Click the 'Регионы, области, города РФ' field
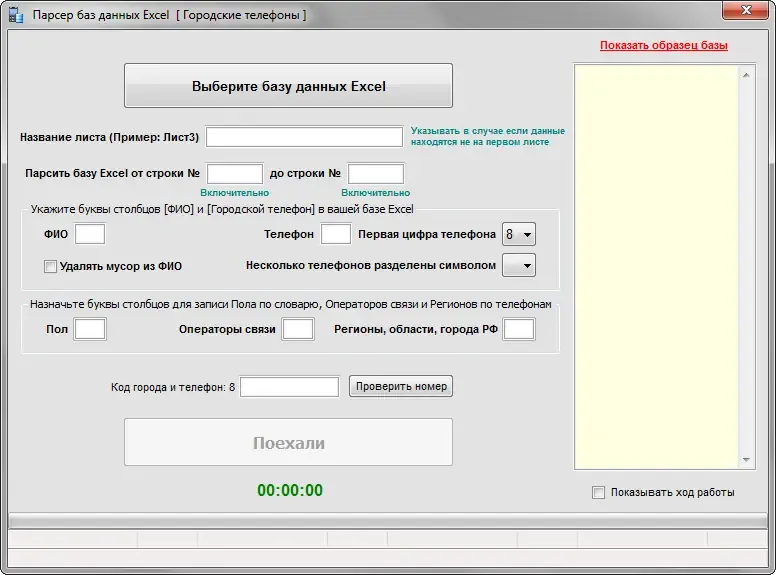776x575 pixels. [519, 329]
